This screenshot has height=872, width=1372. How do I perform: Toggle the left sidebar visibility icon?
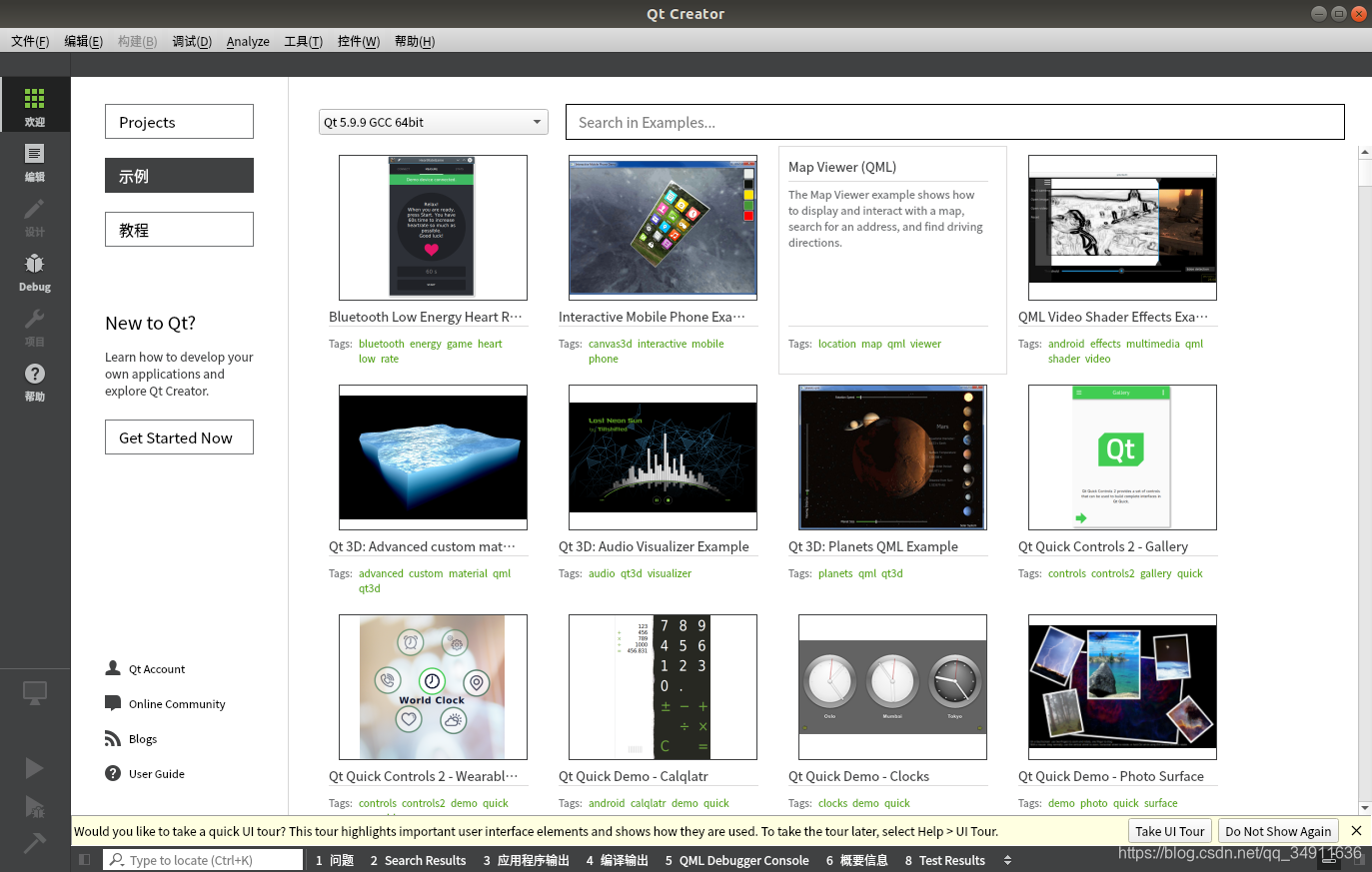pyautogui.click(x=84, y=860)
